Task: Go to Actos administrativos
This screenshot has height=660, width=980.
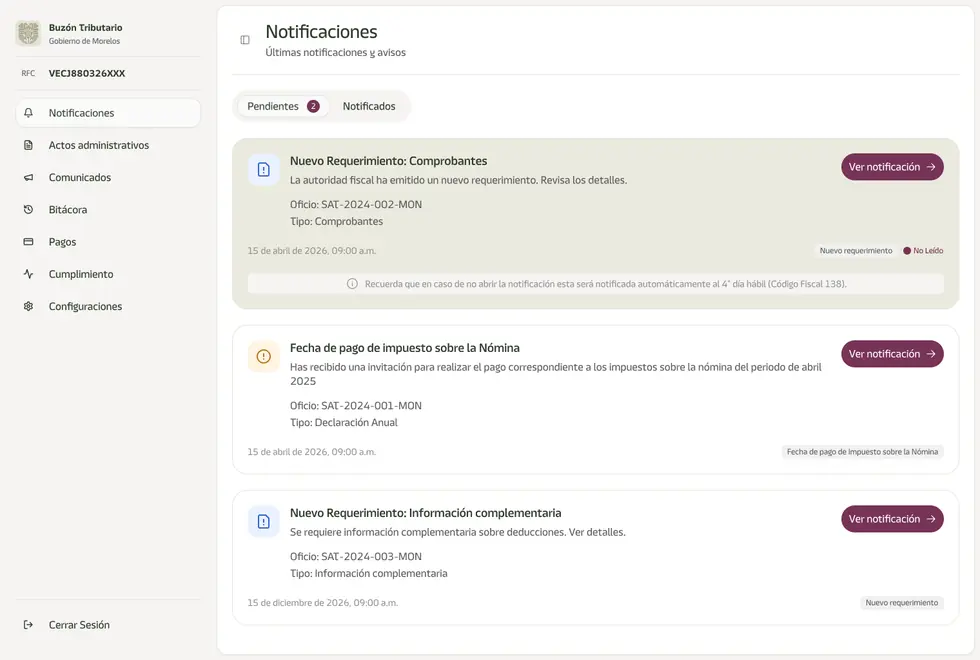Action: pyautogui.click(x=108, y=145)
